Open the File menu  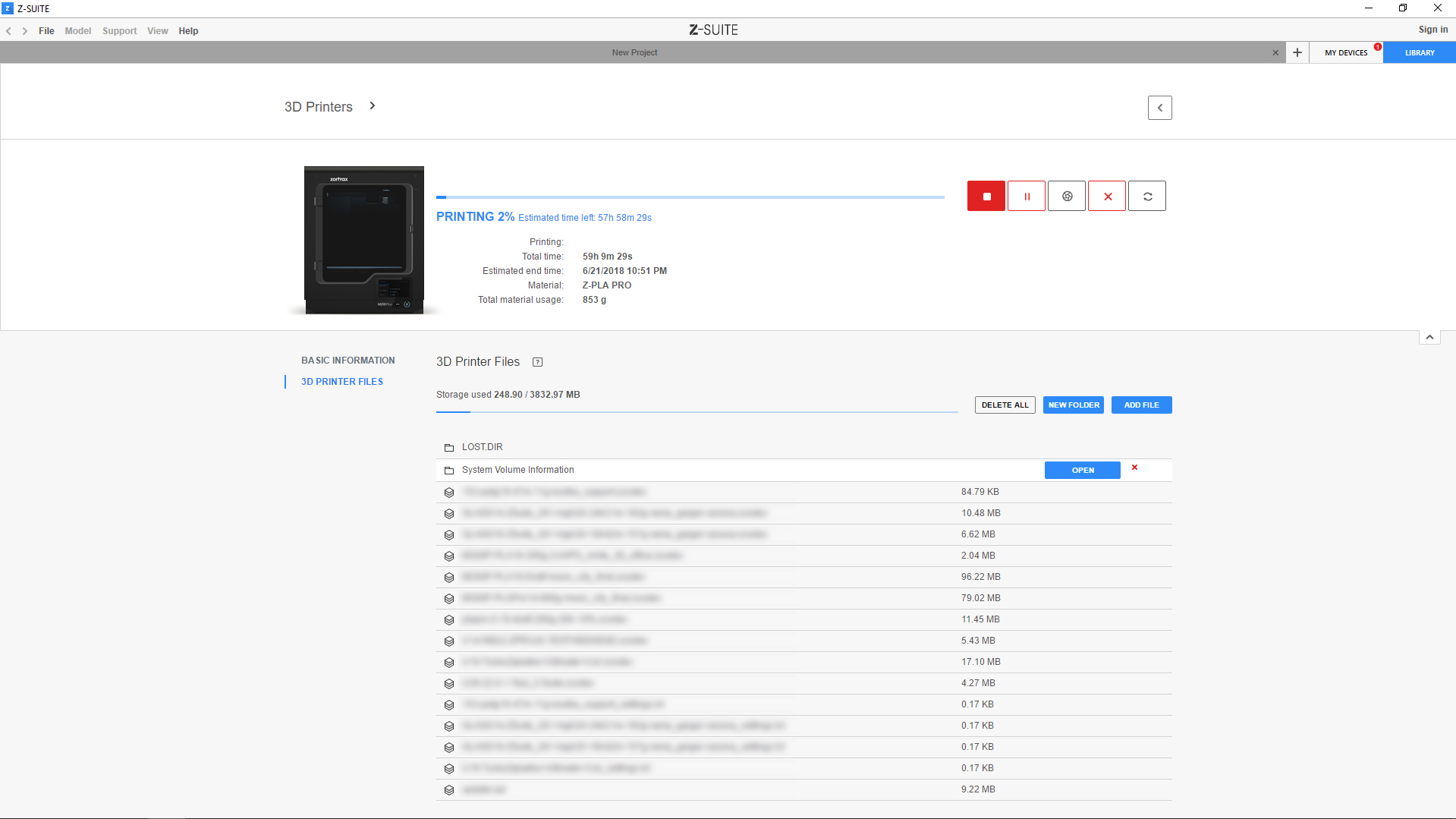(46, 31)
